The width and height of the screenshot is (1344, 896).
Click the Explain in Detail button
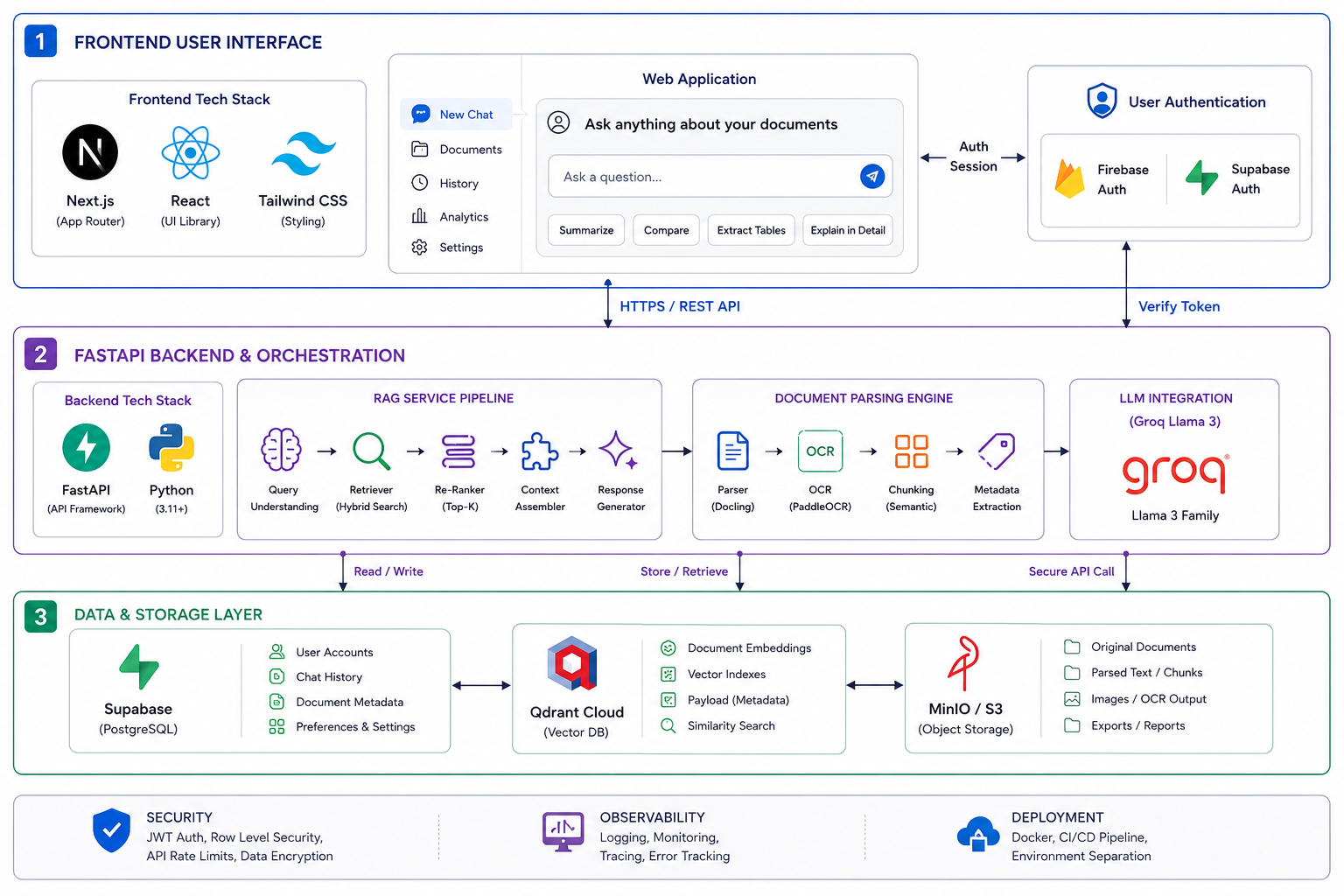point(848,230)
